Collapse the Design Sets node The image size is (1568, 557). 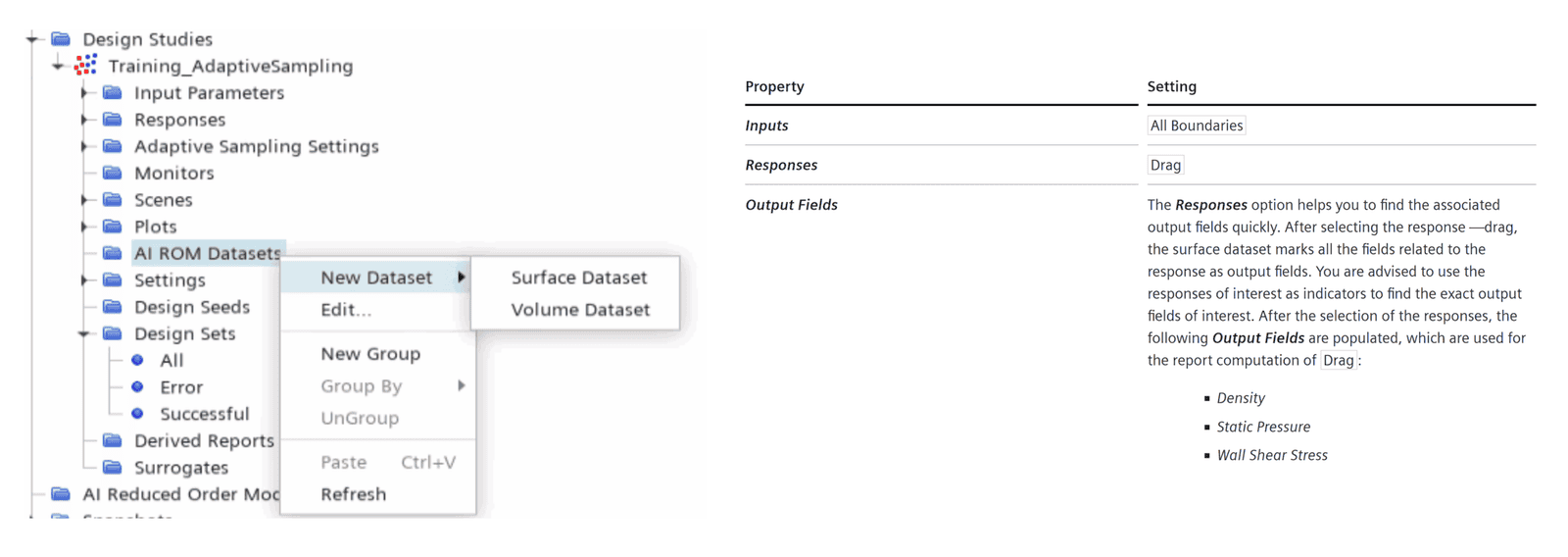click(x=84, y=333)
